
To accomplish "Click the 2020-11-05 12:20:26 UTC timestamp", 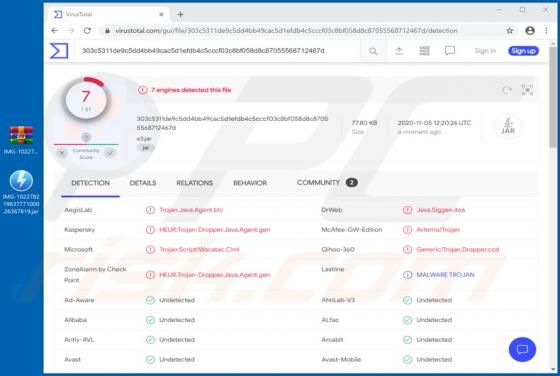I will 434,123.
